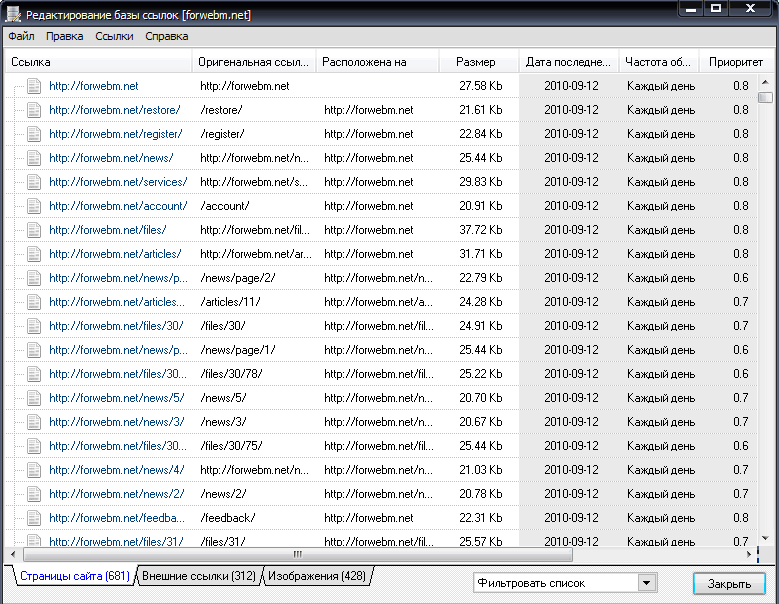Select link http://forwebm.net/services/
The image size is (779, 604).
(118, 182)
